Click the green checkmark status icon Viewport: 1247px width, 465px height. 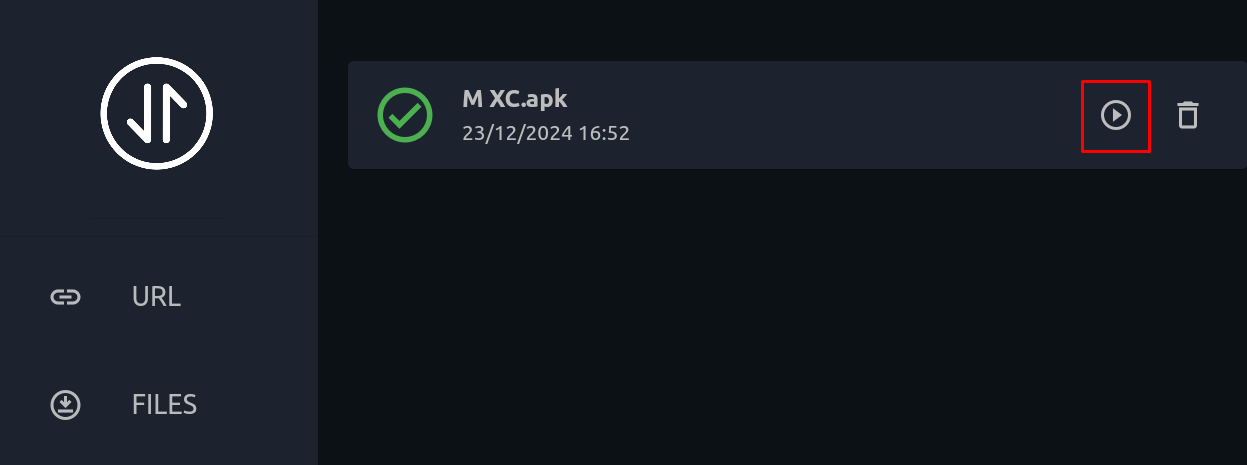pos(405,115)
